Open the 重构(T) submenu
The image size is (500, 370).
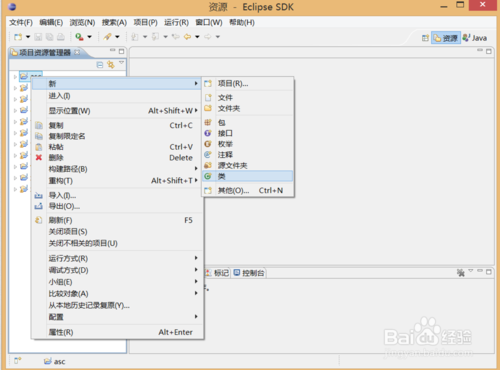[x=117, y=181]
